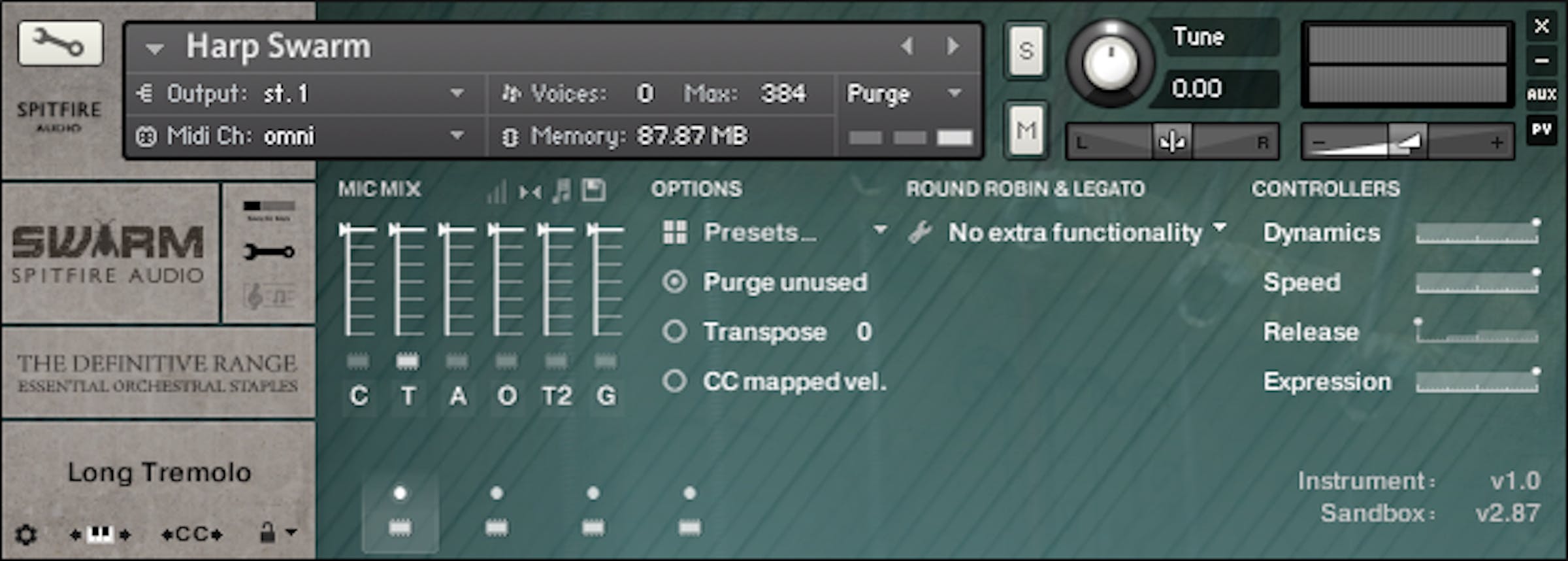Click the mic mix music note icon
Viewport: 1568px width, 561px height.
[561, 192]
